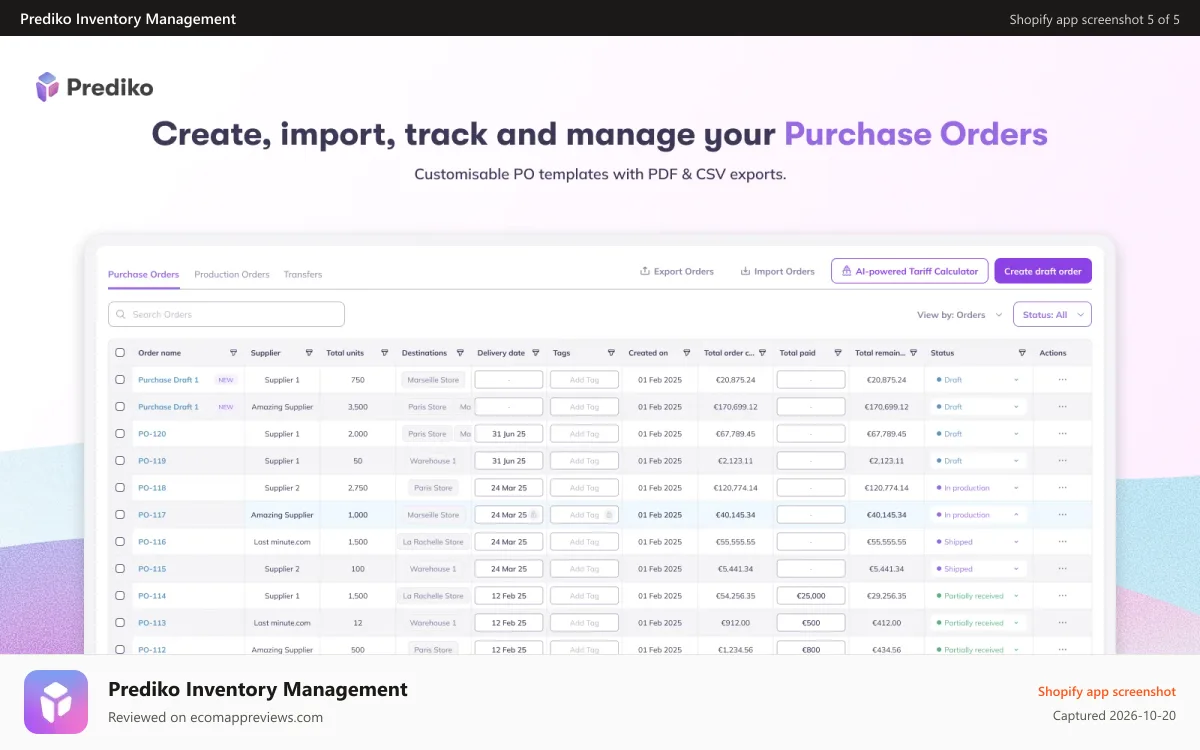The height and width of the screenshot is (750, 1200).
Task: Open Shipped status dropdown for PO-116
Action: click(x=978, y=542)
